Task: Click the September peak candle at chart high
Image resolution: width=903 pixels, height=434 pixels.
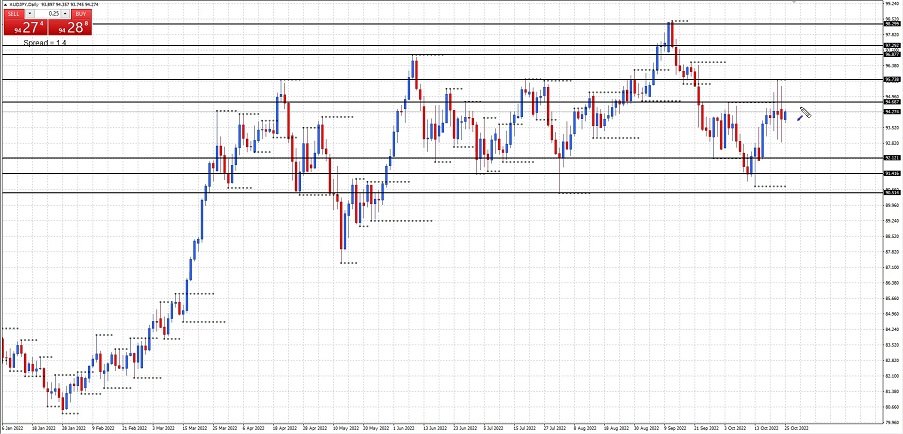Action: [672, 33]
